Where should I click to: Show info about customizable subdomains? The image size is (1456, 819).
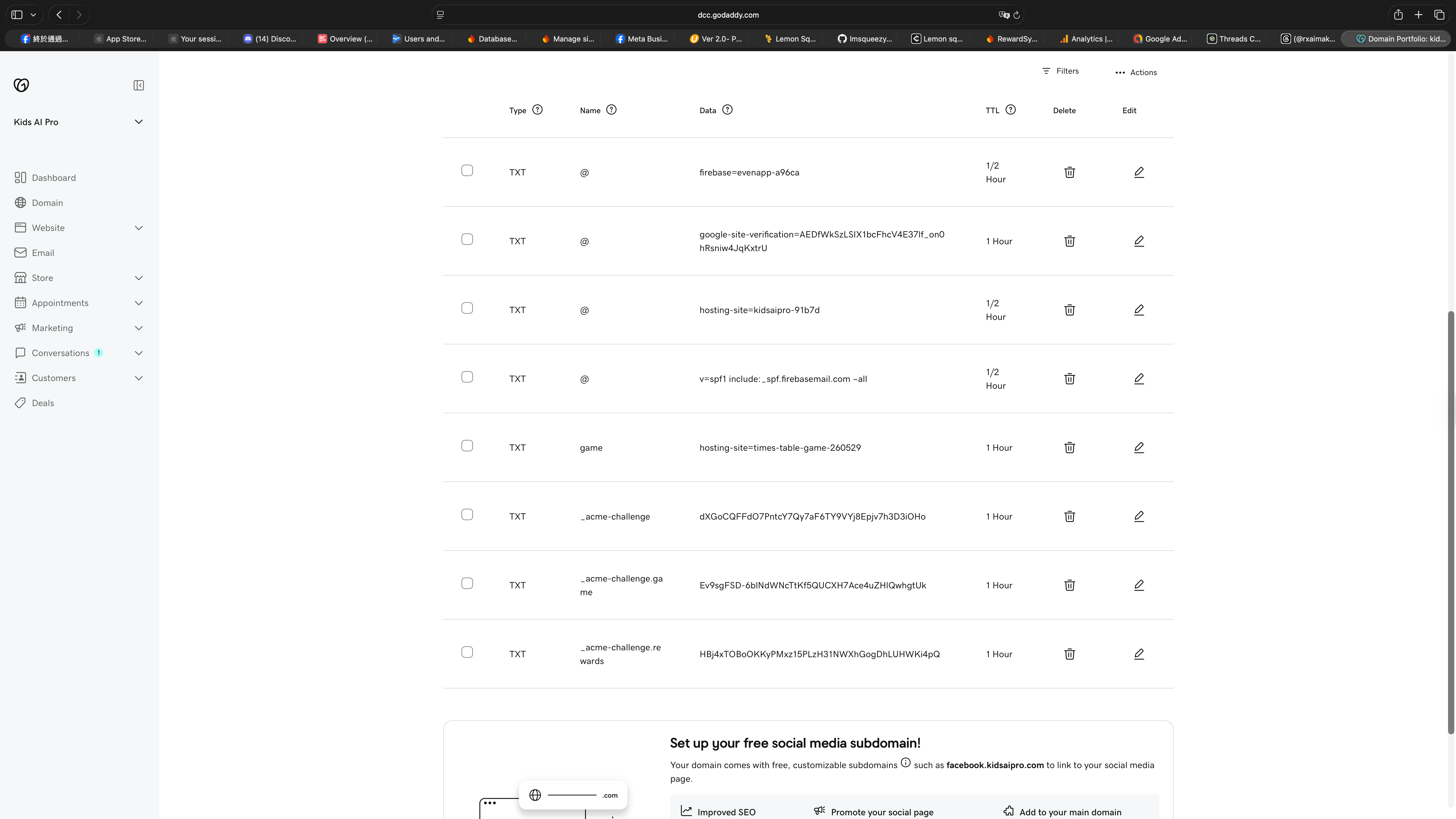coord(905,762)
